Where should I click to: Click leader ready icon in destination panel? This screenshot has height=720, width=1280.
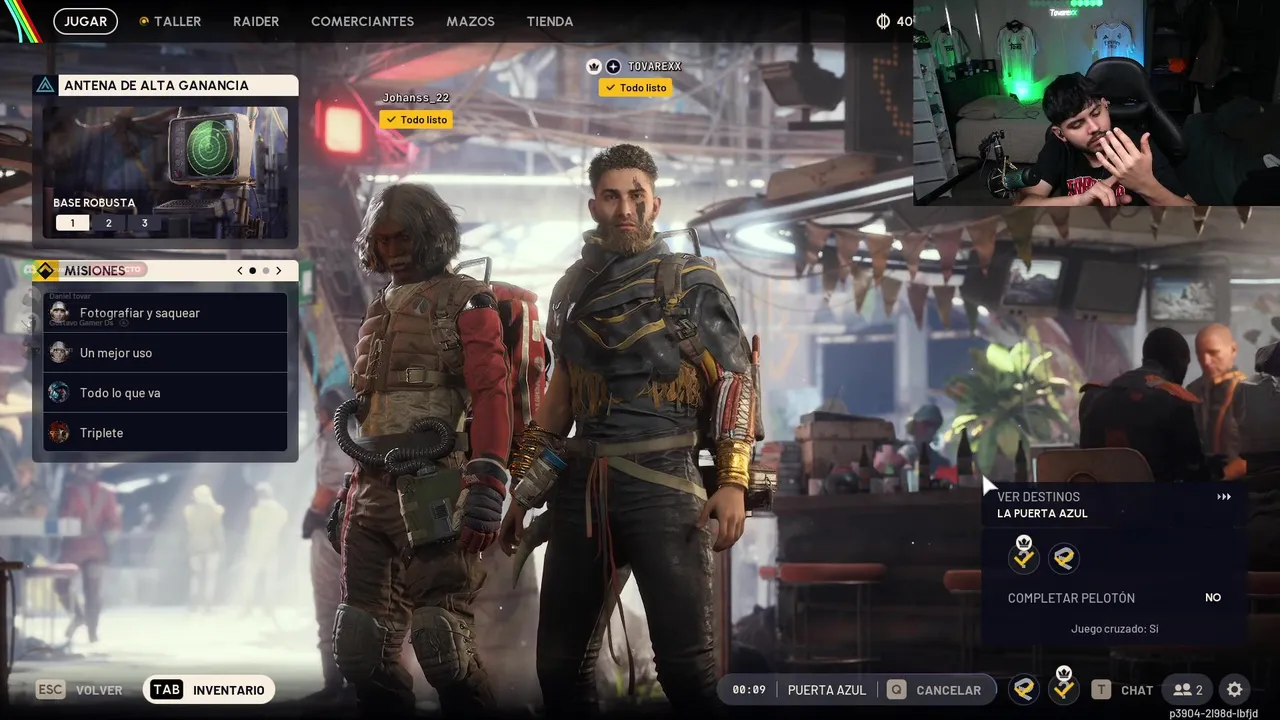click(x=1024, y=555)
